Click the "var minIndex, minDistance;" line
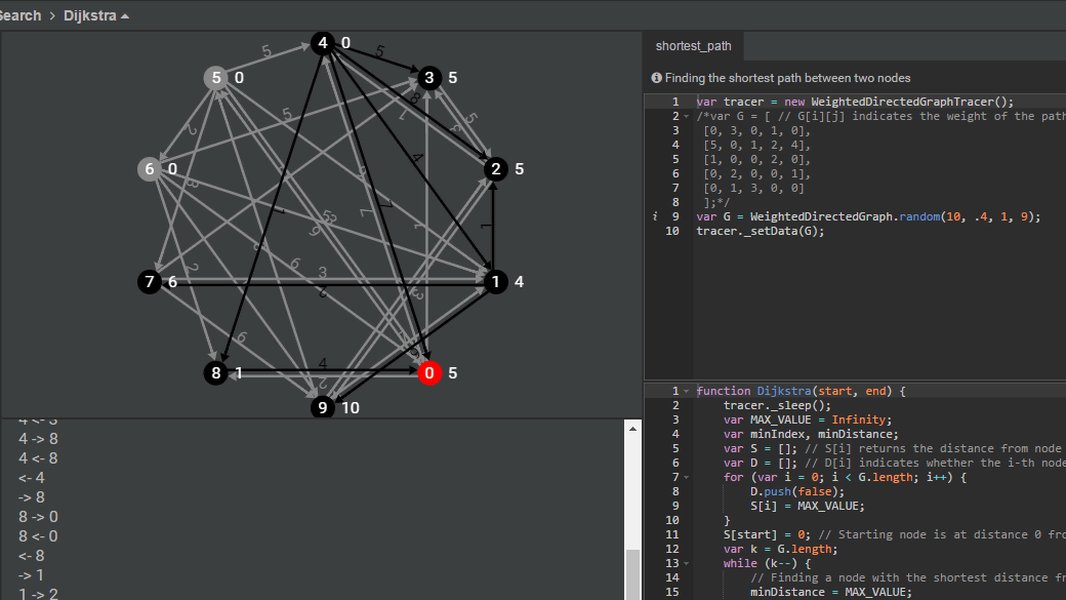This screenshot has width=1066, height=600. point(810,434)
